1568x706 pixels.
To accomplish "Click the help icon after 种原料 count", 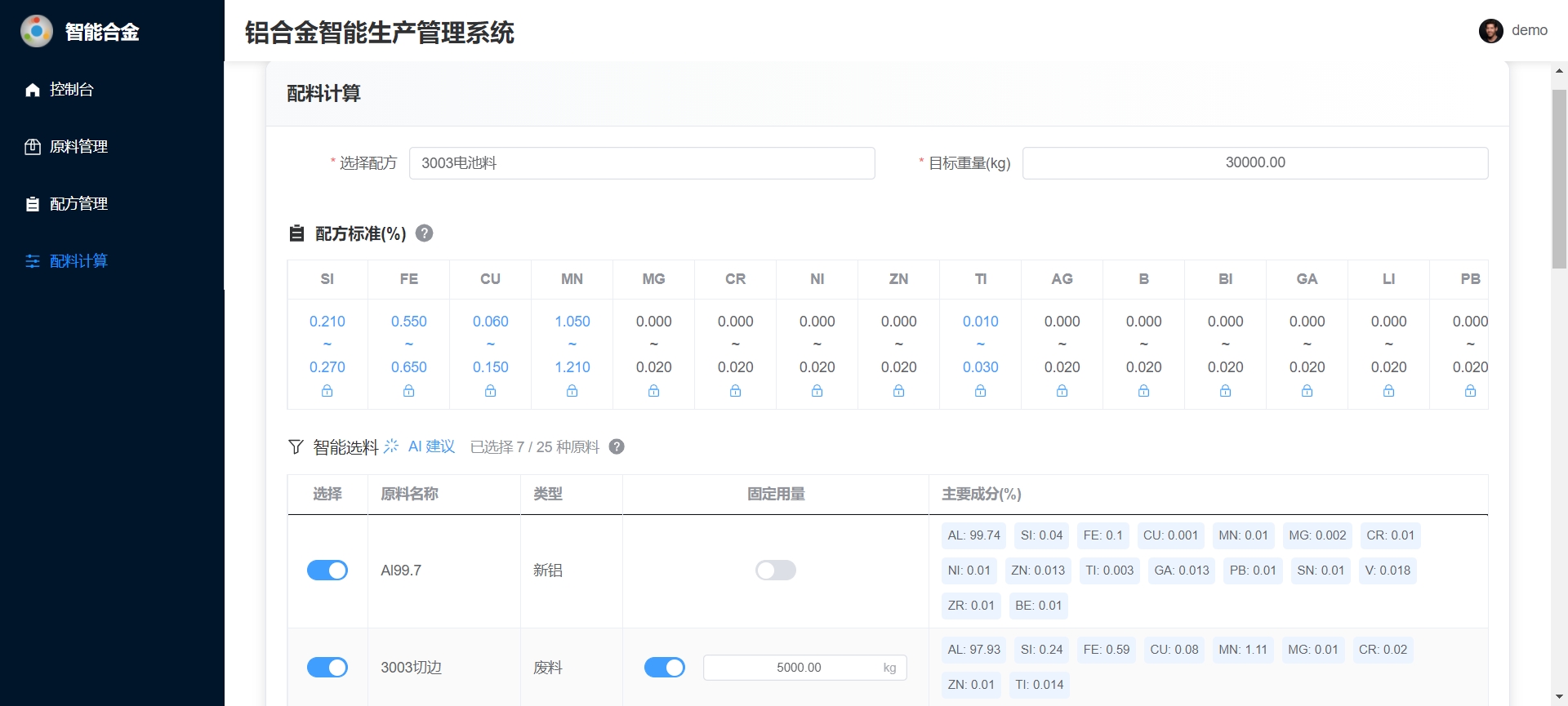I will click(617, 446).
